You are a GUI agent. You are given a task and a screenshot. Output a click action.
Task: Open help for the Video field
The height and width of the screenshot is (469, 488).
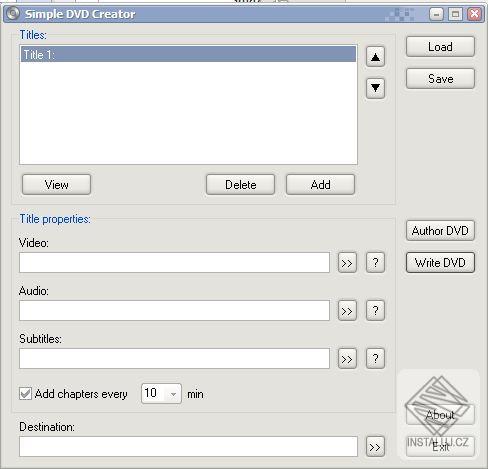[375, 263]
